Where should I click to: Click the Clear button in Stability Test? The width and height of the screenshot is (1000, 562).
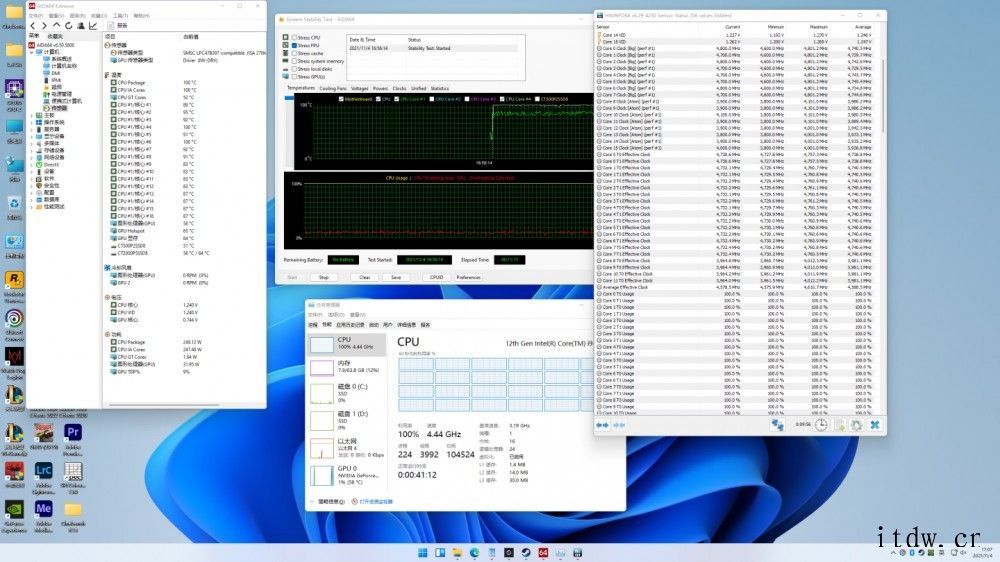pyautogui.click(x=364, y=277)
